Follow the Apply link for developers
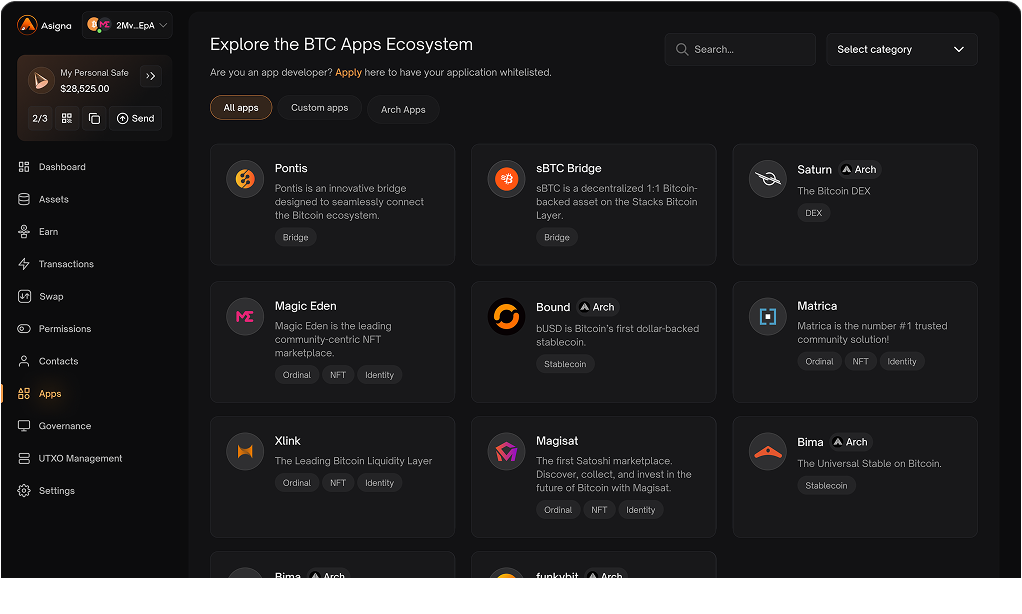Viewport: 1022px width, 614px height. [x=348, y=72]
